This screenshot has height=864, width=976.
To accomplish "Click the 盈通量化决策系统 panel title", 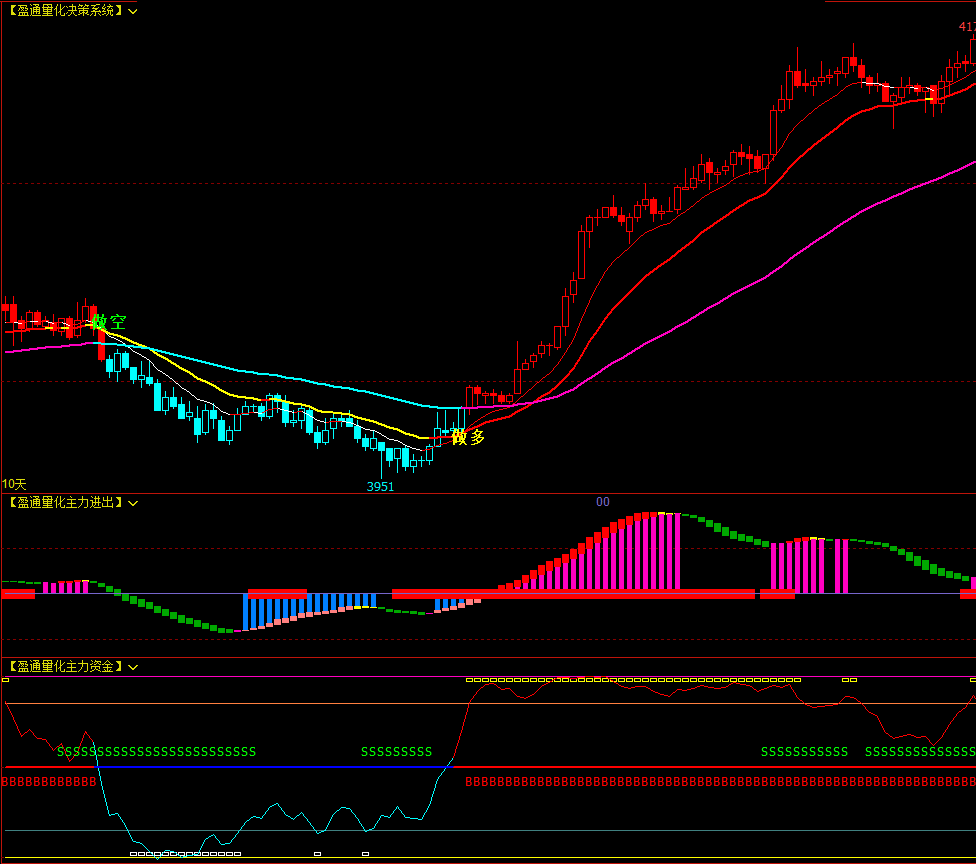I will (x=65, y=11).
